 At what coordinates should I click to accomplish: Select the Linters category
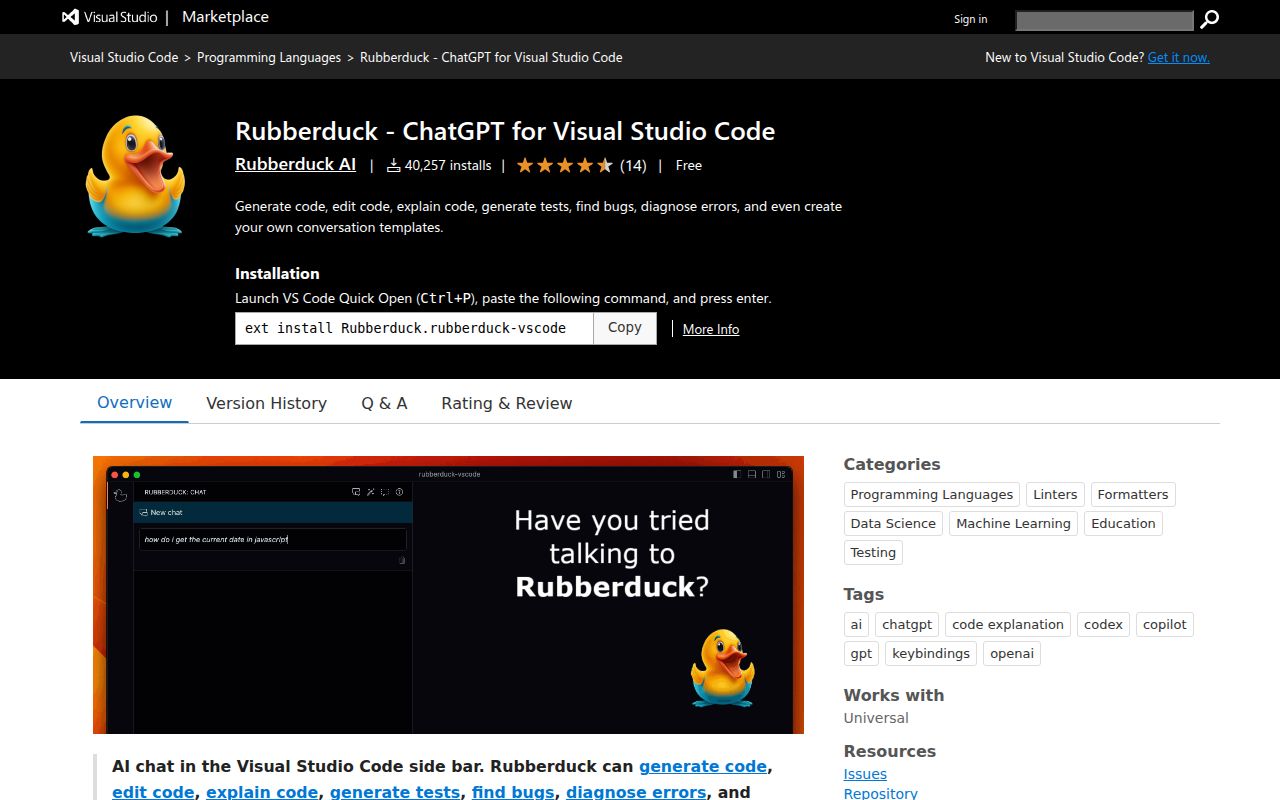[x=1055, y=494]
